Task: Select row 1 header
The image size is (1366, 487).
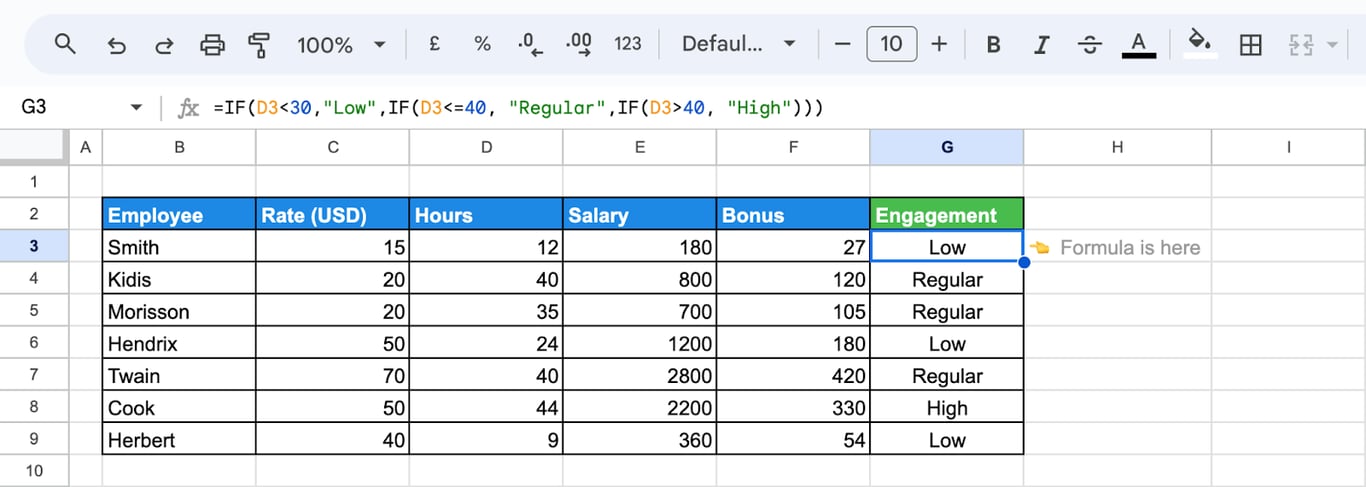Action: 34,182
